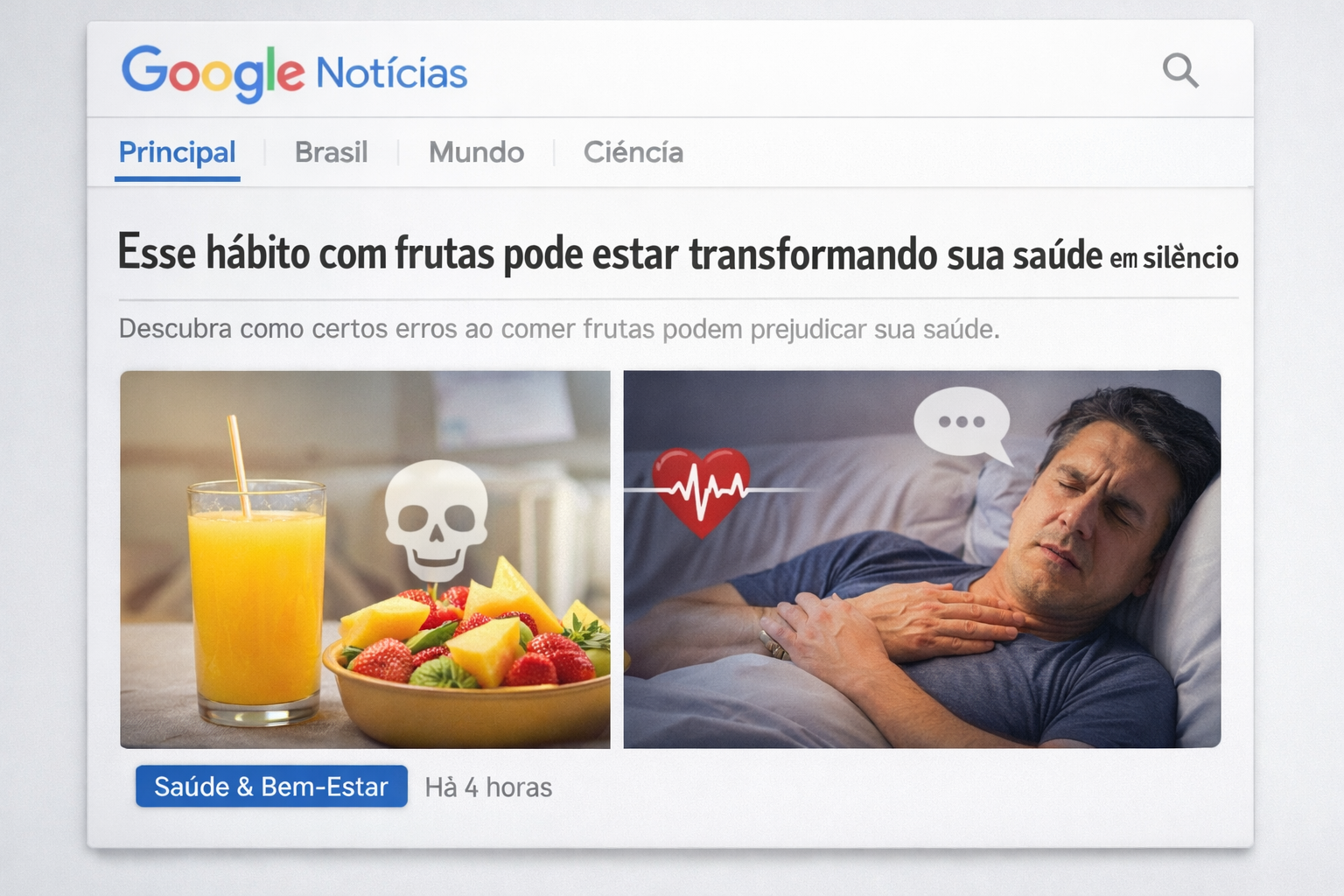Click the speech bubble with three dots
Image resolution: width=1344 pixels, height=896 pixels.
click(x=962, y=425)
